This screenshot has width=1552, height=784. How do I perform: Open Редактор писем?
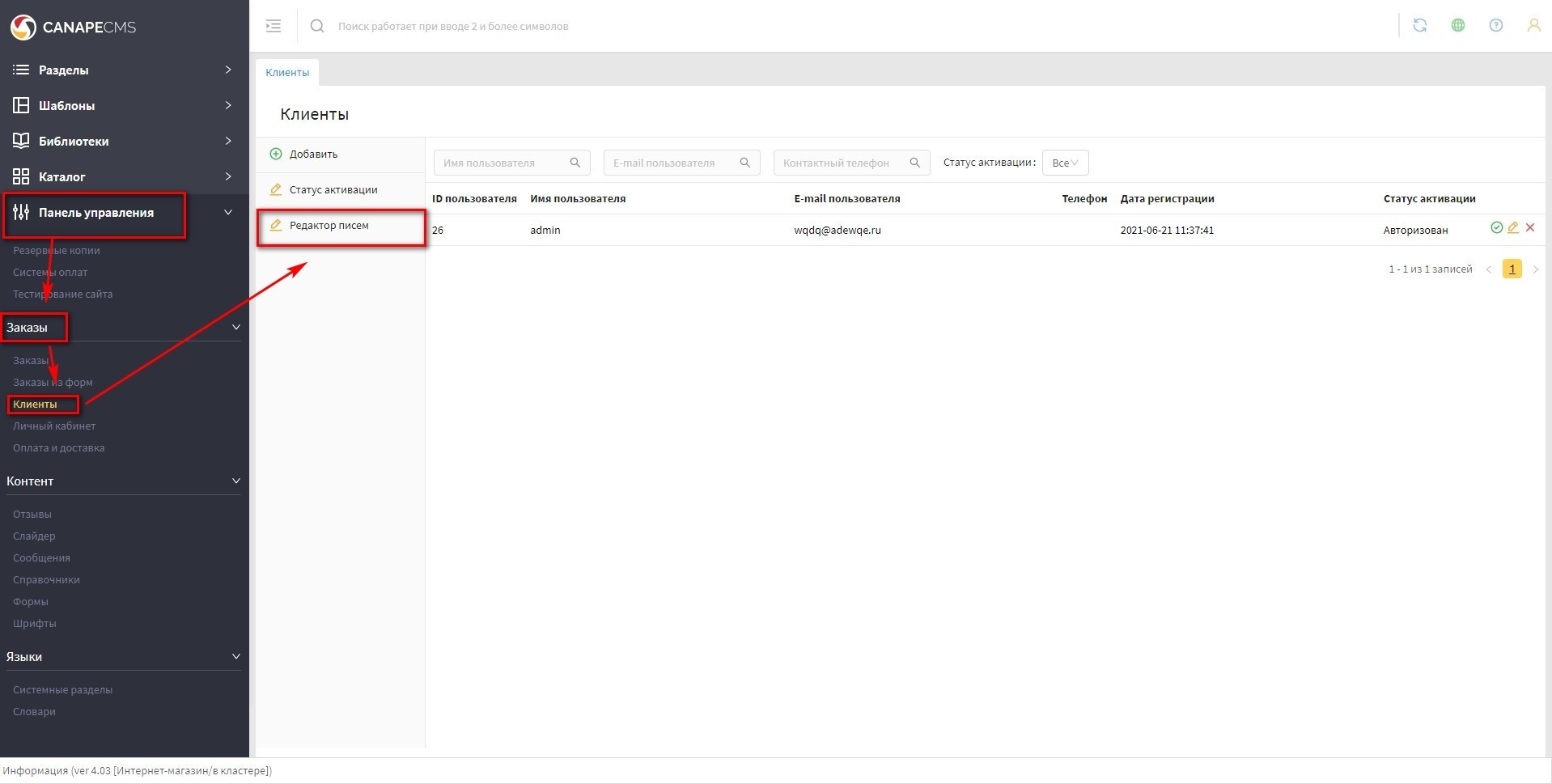(329, 226)
